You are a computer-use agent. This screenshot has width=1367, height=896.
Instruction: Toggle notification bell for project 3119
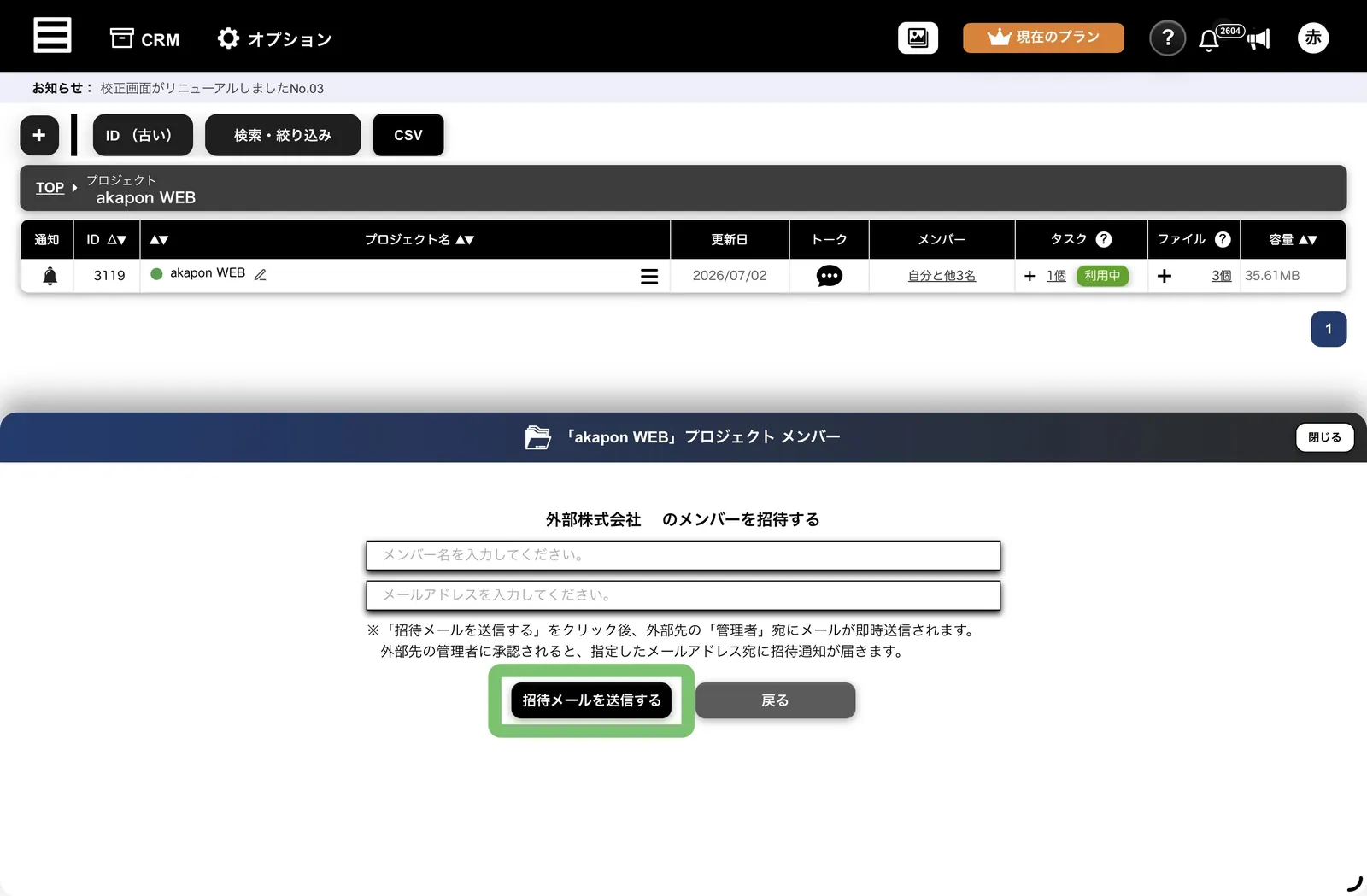[50, 276]
